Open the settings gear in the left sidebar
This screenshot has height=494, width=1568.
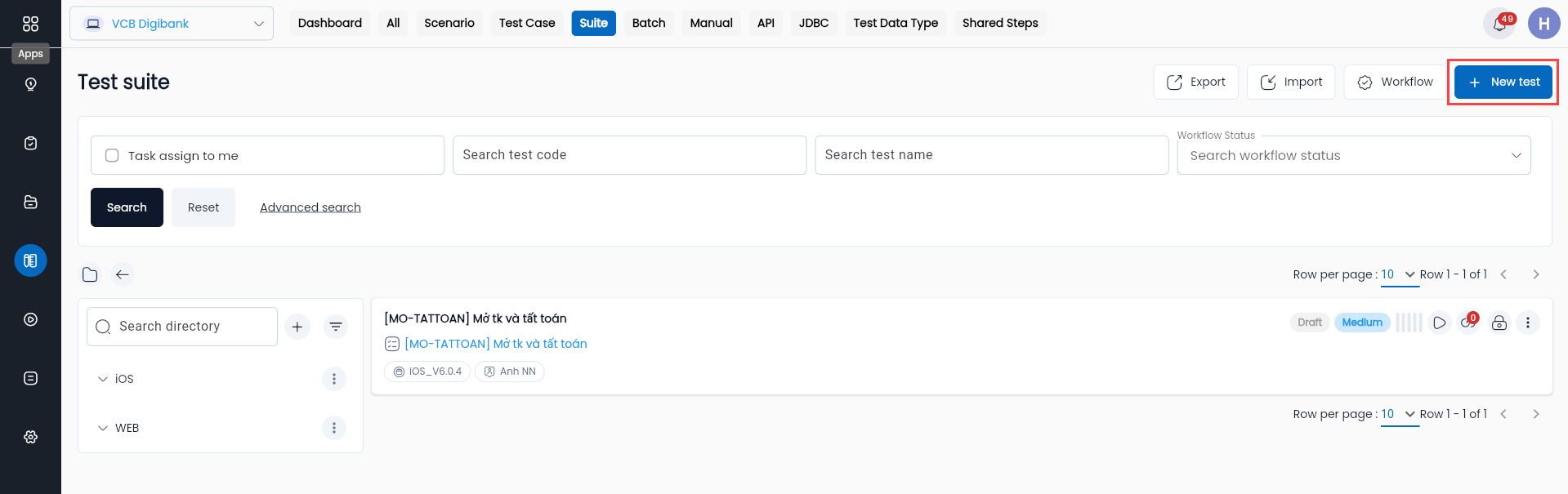(x=30, y=437)
